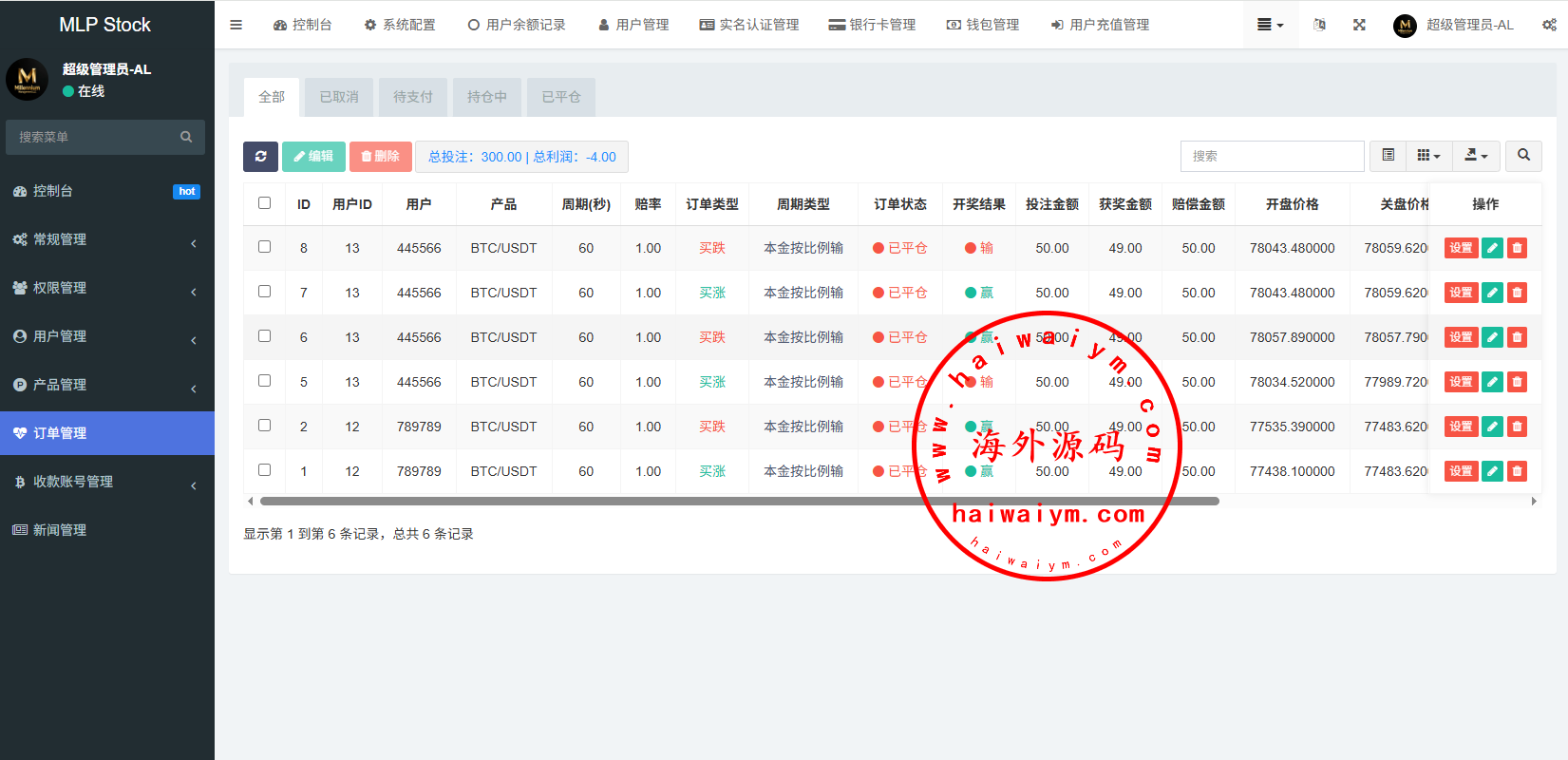Click 设置 button for order ID 5

pyautogui.click(x=1461, y=382)
